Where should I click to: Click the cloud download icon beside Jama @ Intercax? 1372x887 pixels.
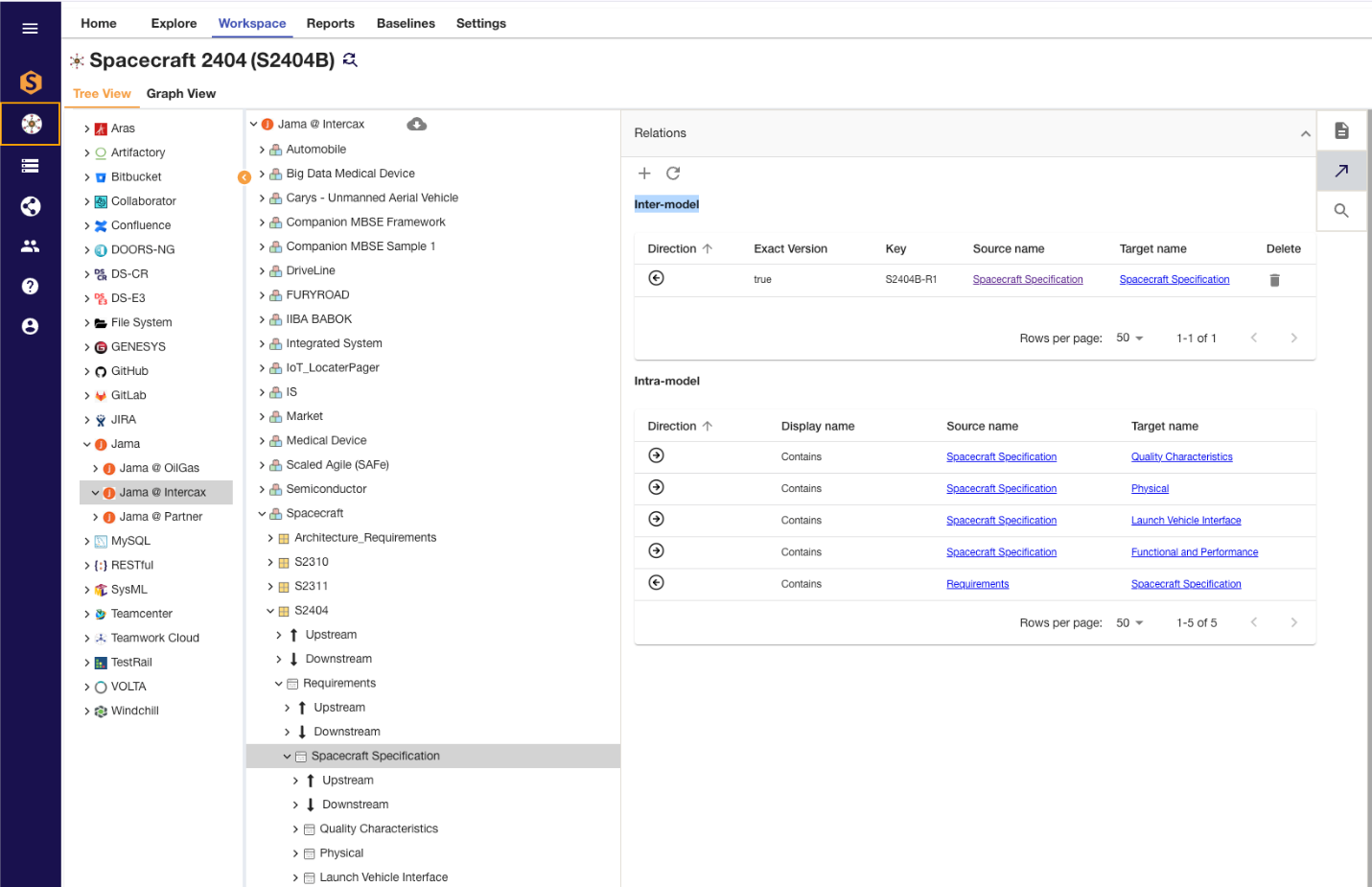point(416,124)
